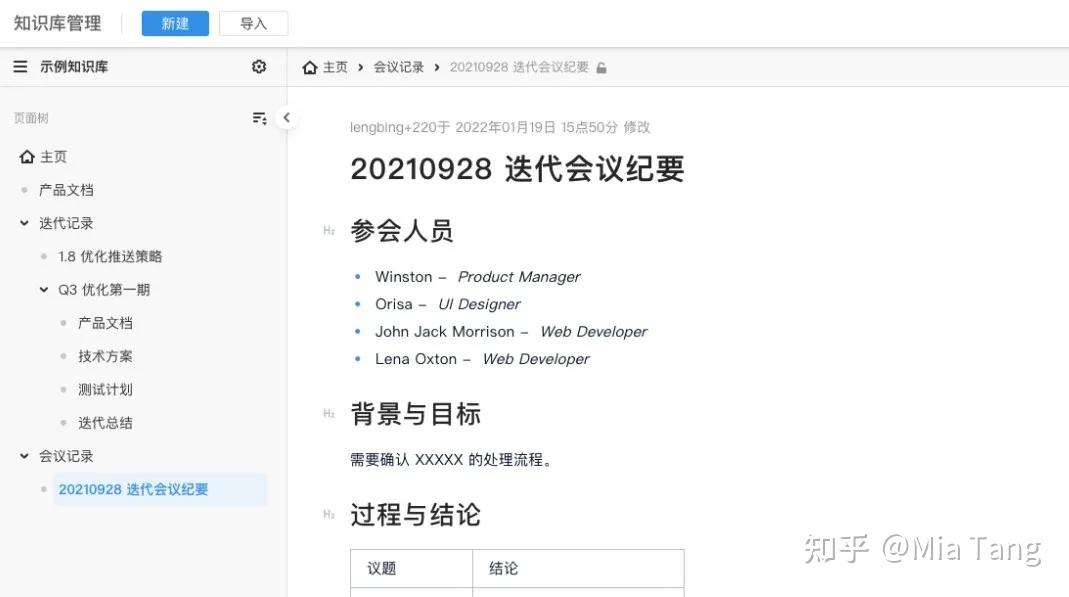Viewport: 1069px width, 597px height.
Task: Collapse the sidebar with the left chevron
Action: [x=287, y=117]
